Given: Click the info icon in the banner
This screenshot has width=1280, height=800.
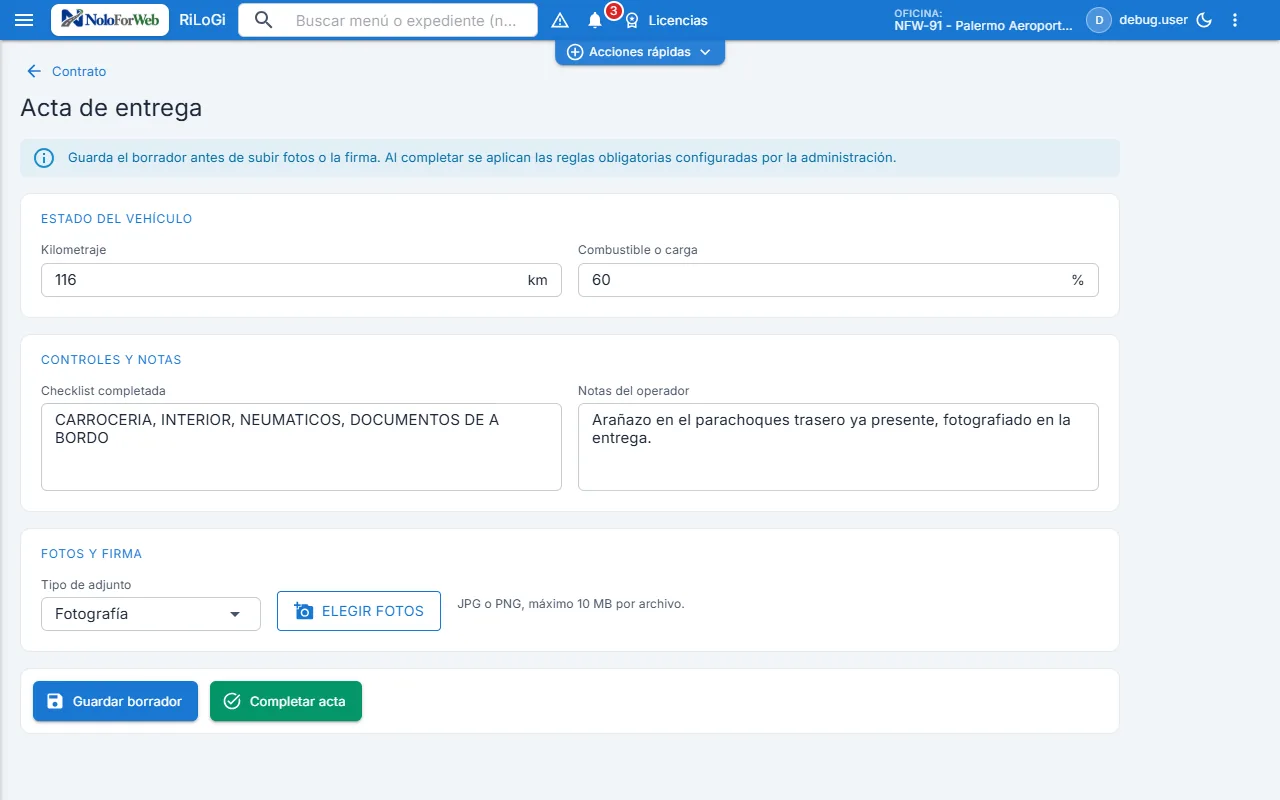Looking at the screenshot, I should (44, 158).
